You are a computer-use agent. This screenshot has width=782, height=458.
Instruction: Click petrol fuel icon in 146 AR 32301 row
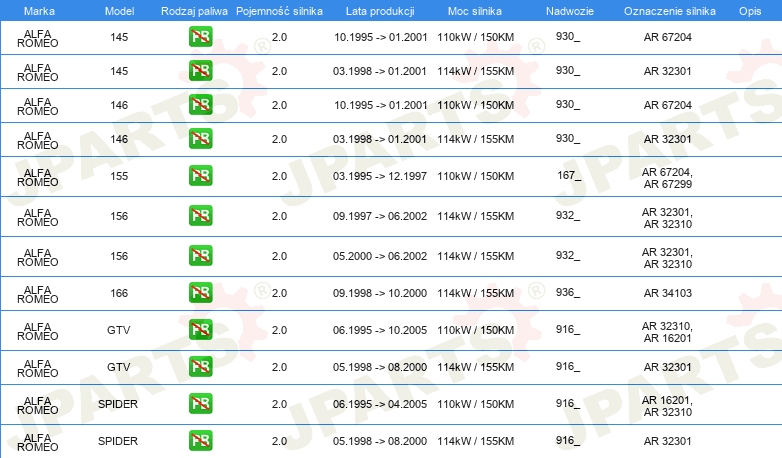(200, 139)
